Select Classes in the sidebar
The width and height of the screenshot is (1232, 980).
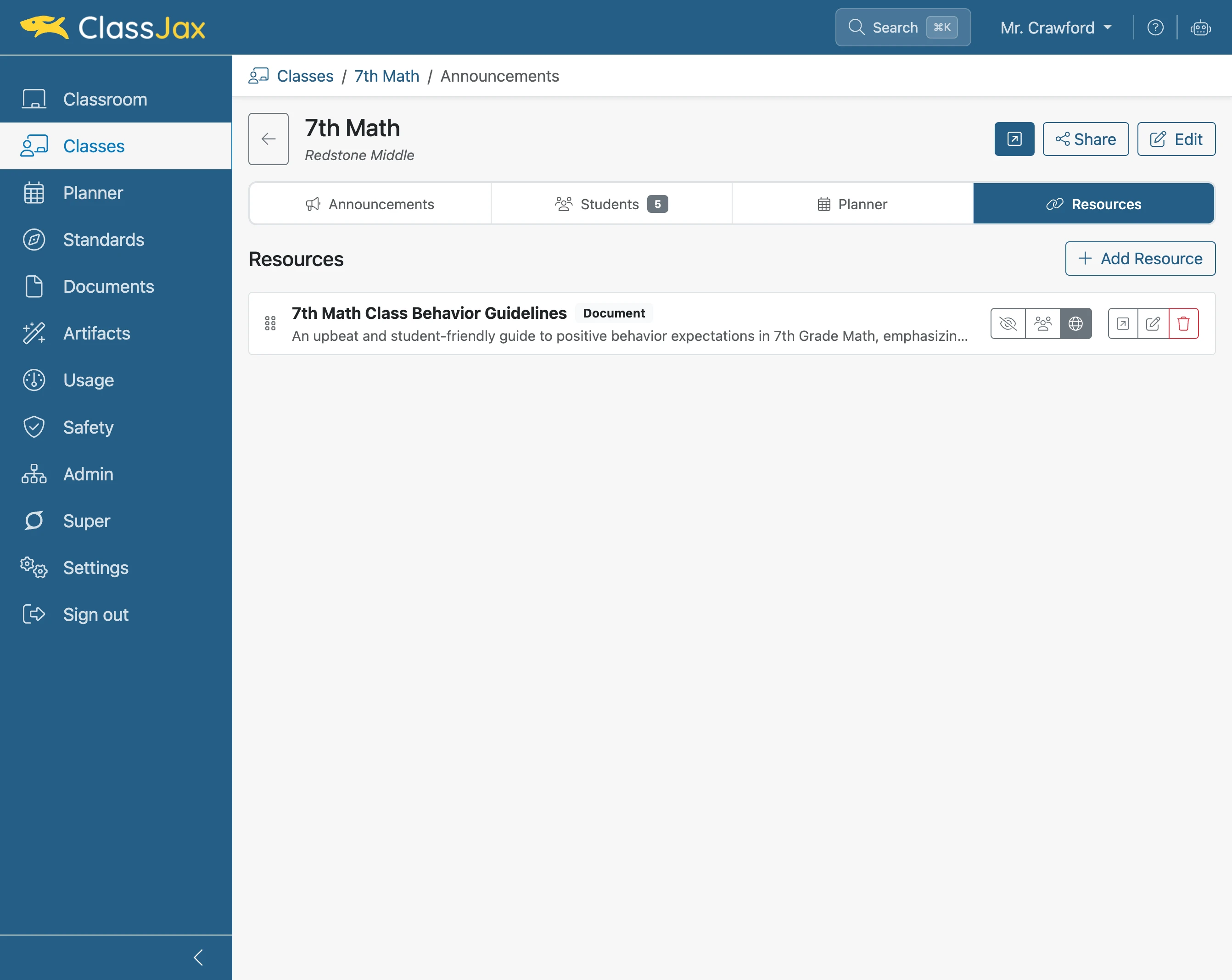[x=116, y=146]
